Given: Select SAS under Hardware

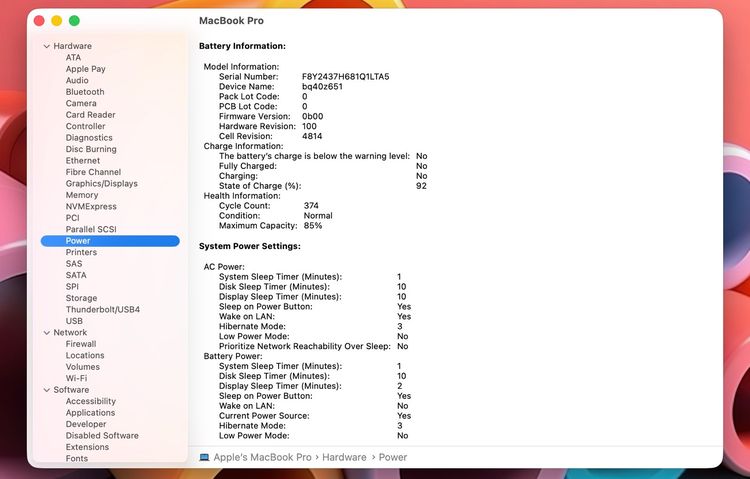Looking at the screenshot, I should (x=74, y=264).
